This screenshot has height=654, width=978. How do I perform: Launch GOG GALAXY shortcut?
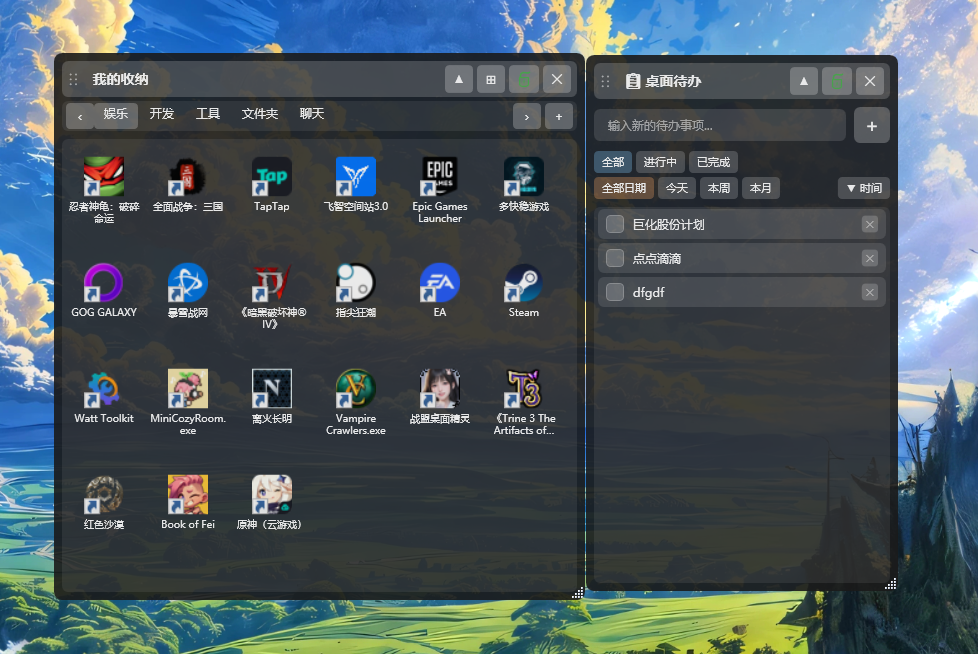(x=104, y=283)
